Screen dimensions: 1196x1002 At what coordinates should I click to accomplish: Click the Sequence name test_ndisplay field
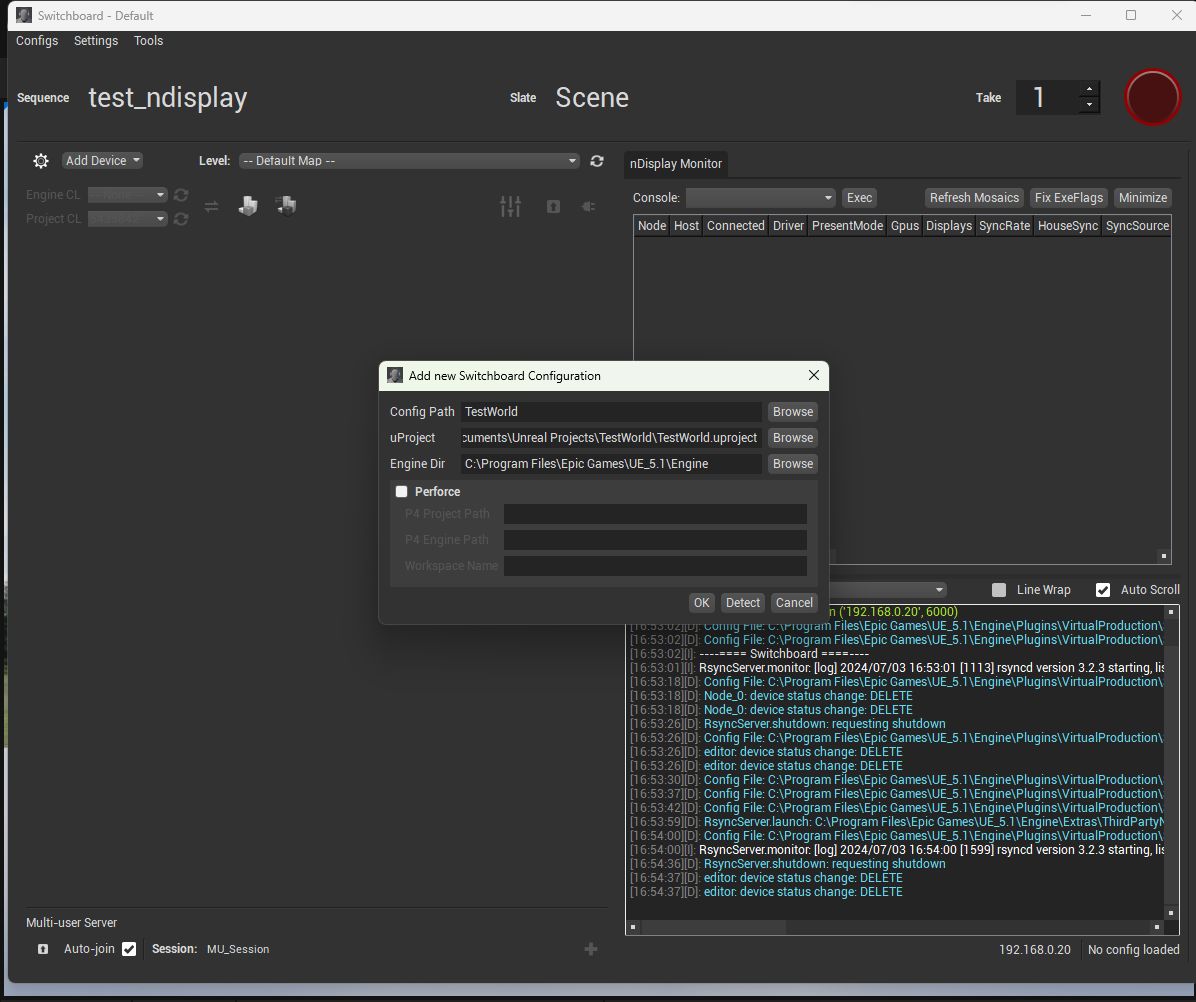(x=168, y=98)
